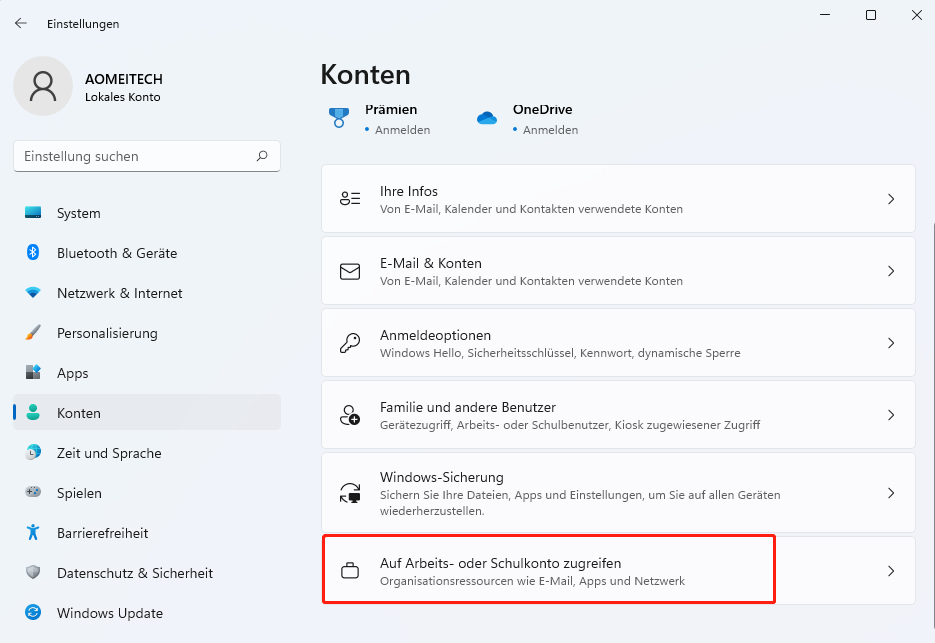Open the System settings category
This screenshot has width=935, height=643.
pos(78,213)
